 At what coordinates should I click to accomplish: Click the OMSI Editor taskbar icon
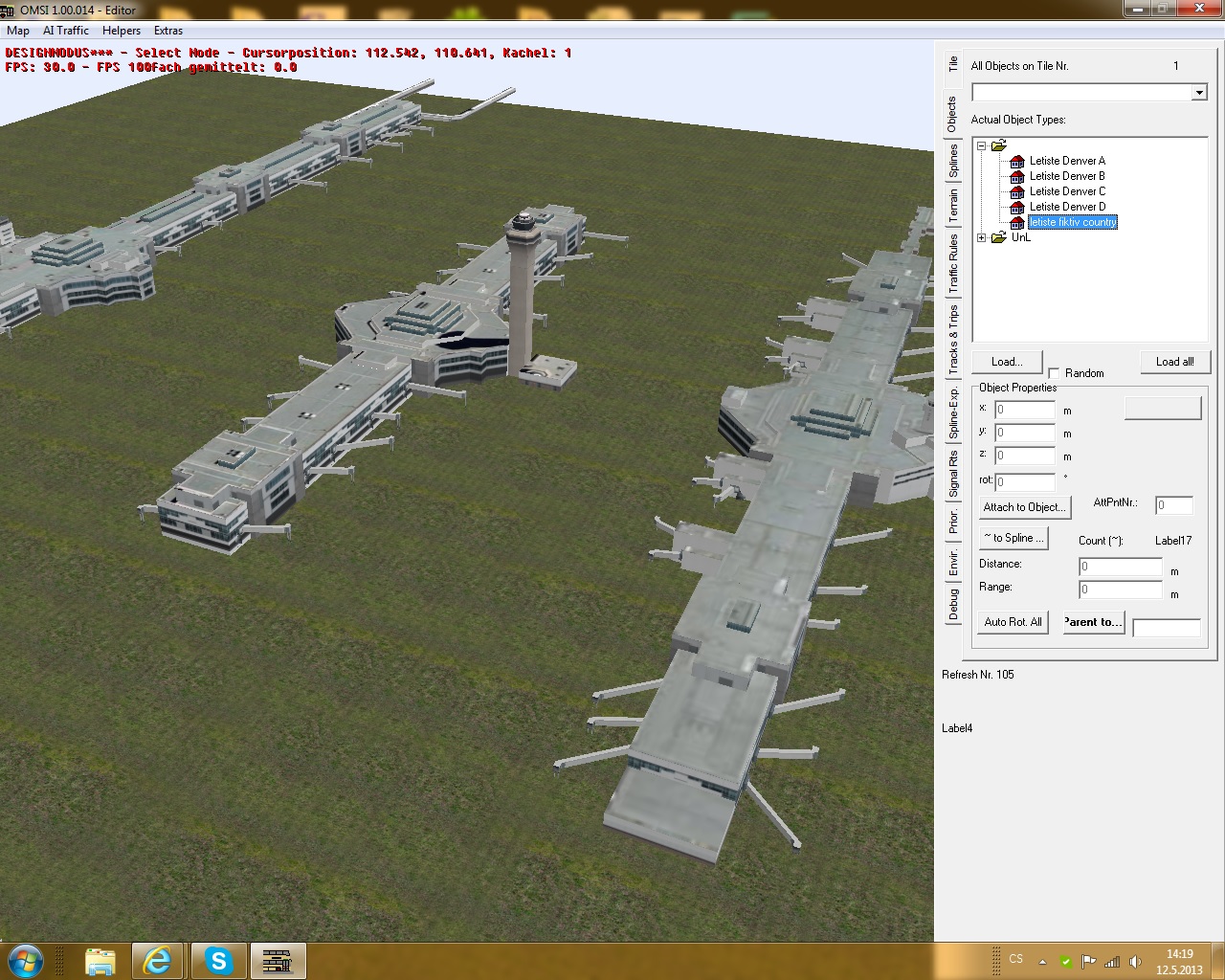coord(278,960)
